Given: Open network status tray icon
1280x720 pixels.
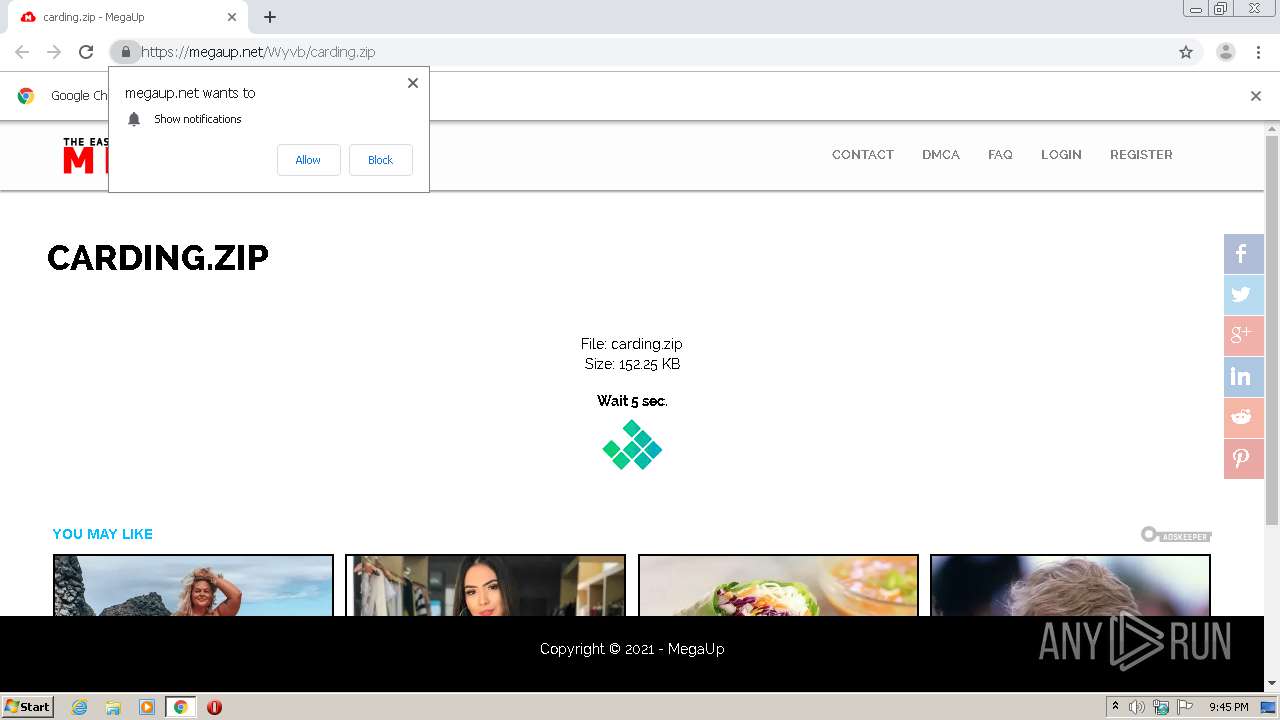Looking at the screenshot, I should point(1161,707).
